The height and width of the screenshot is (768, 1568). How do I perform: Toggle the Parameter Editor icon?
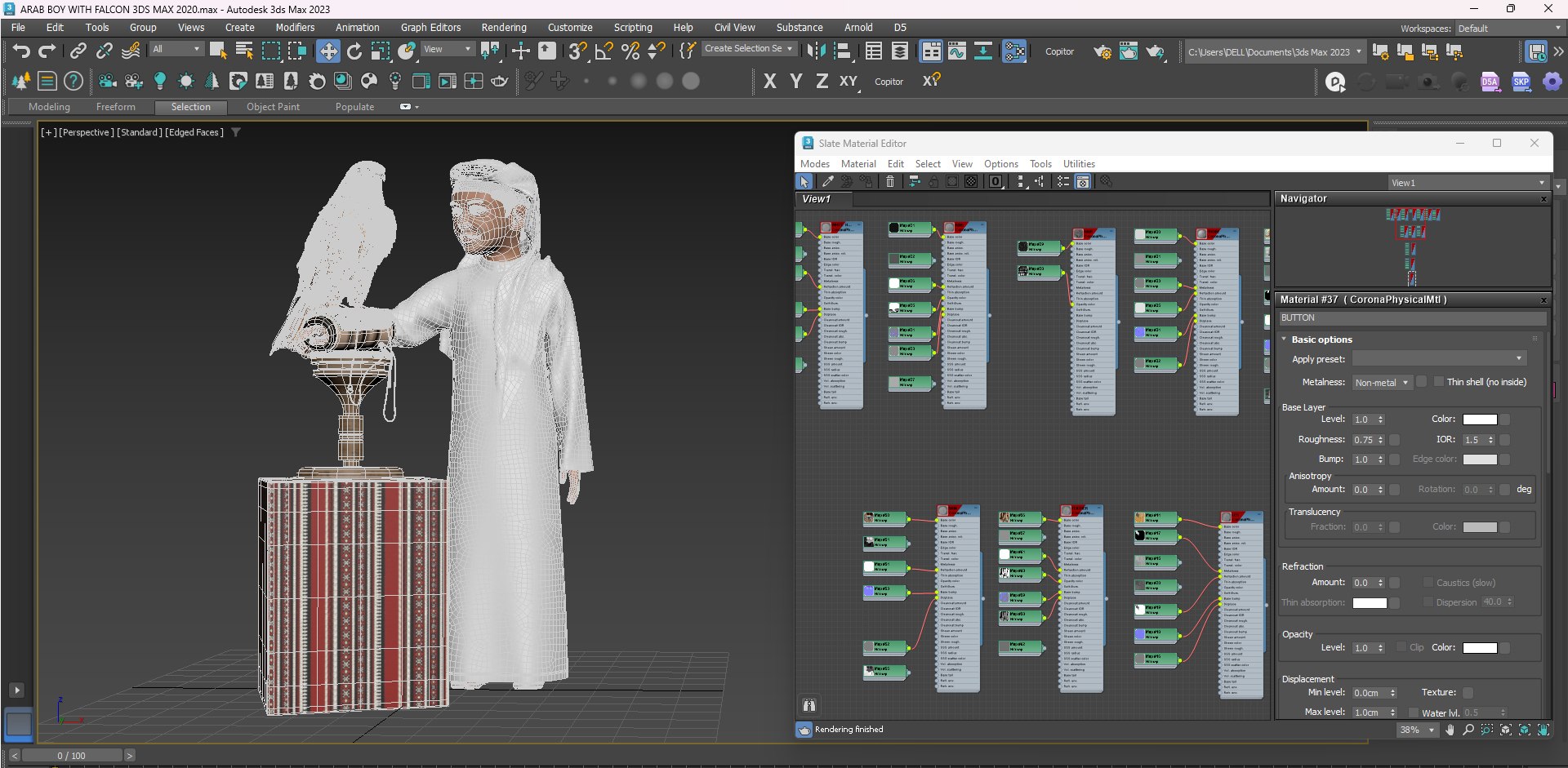pos(1083,182)
